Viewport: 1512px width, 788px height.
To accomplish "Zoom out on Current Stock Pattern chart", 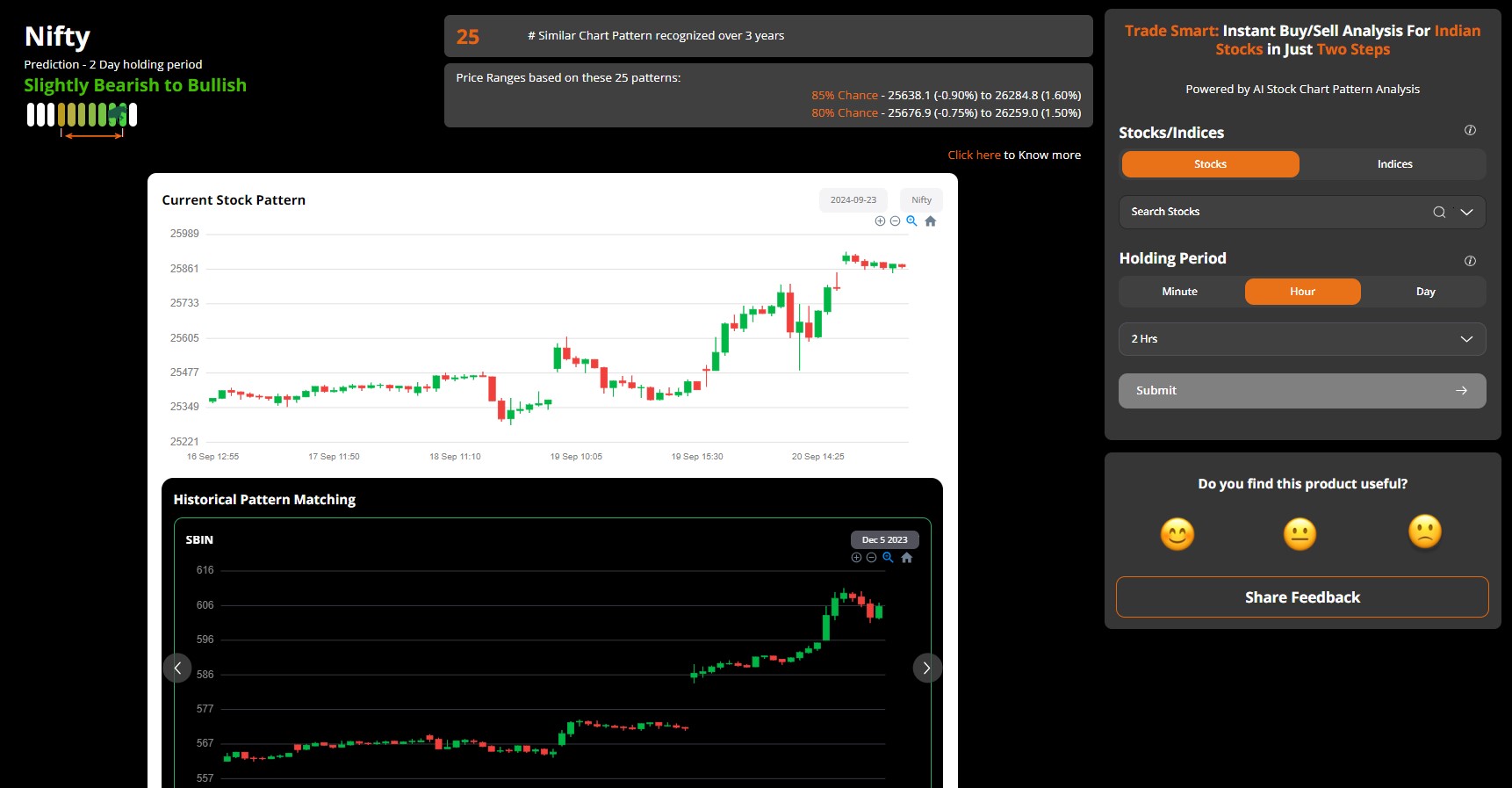I will (x=896, y=221).
